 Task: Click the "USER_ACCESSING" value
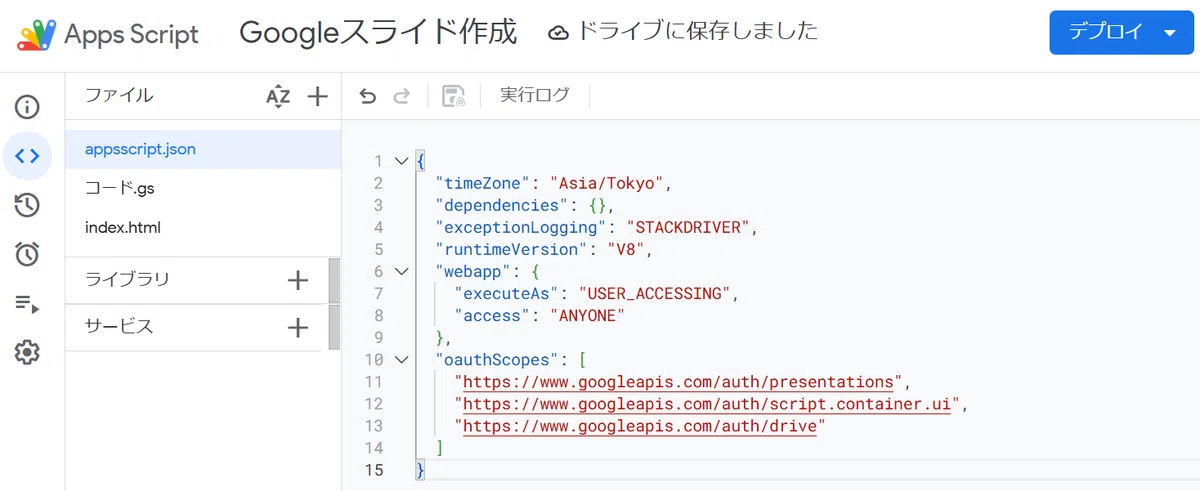657,294
